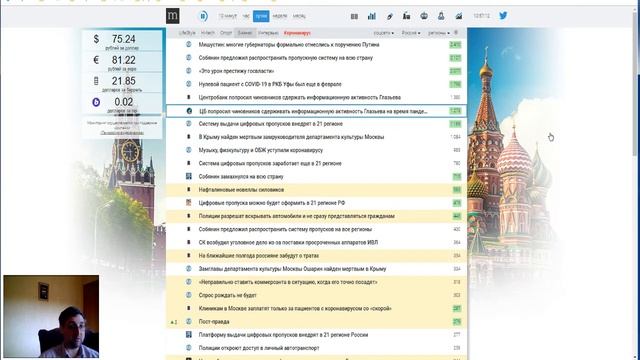Image resolution: width=640 pixels, height=360 pixels.
Task: Switch time range to '10 минут'
Action: [227, 16]
